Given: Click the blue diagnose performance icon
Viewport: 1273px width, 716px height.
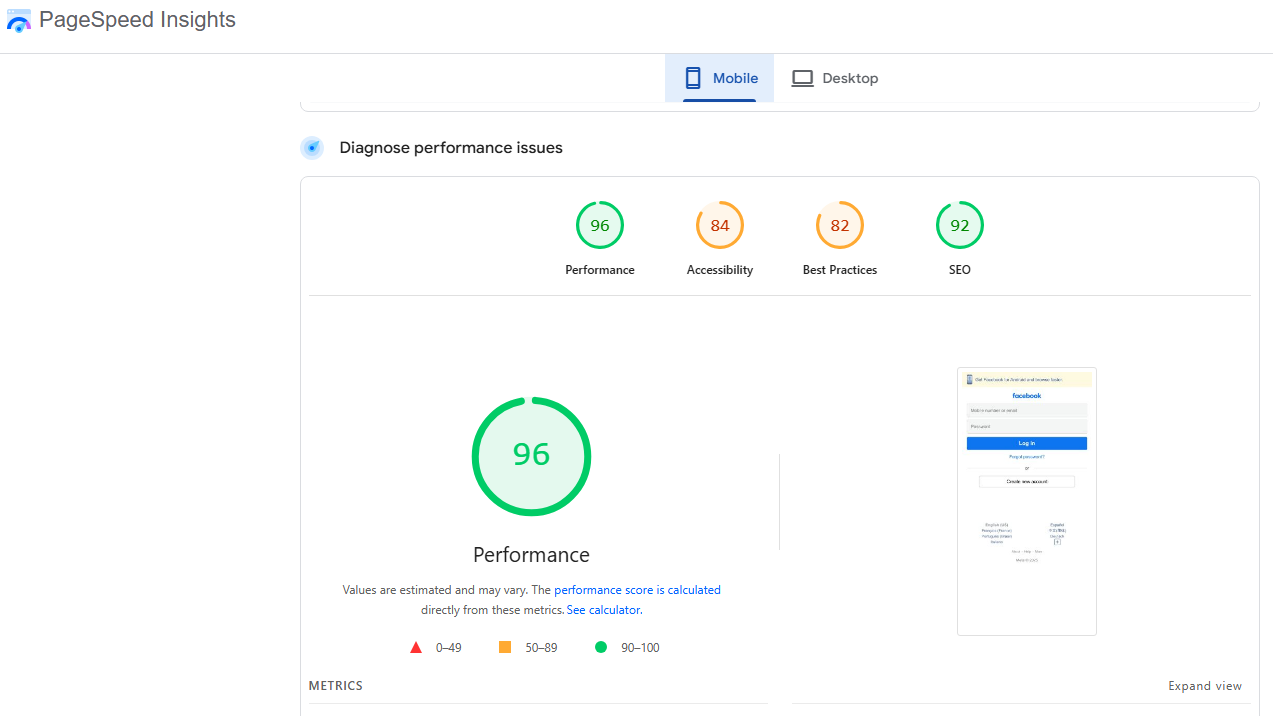Looking at the screenshot, I should pos(312,148).
